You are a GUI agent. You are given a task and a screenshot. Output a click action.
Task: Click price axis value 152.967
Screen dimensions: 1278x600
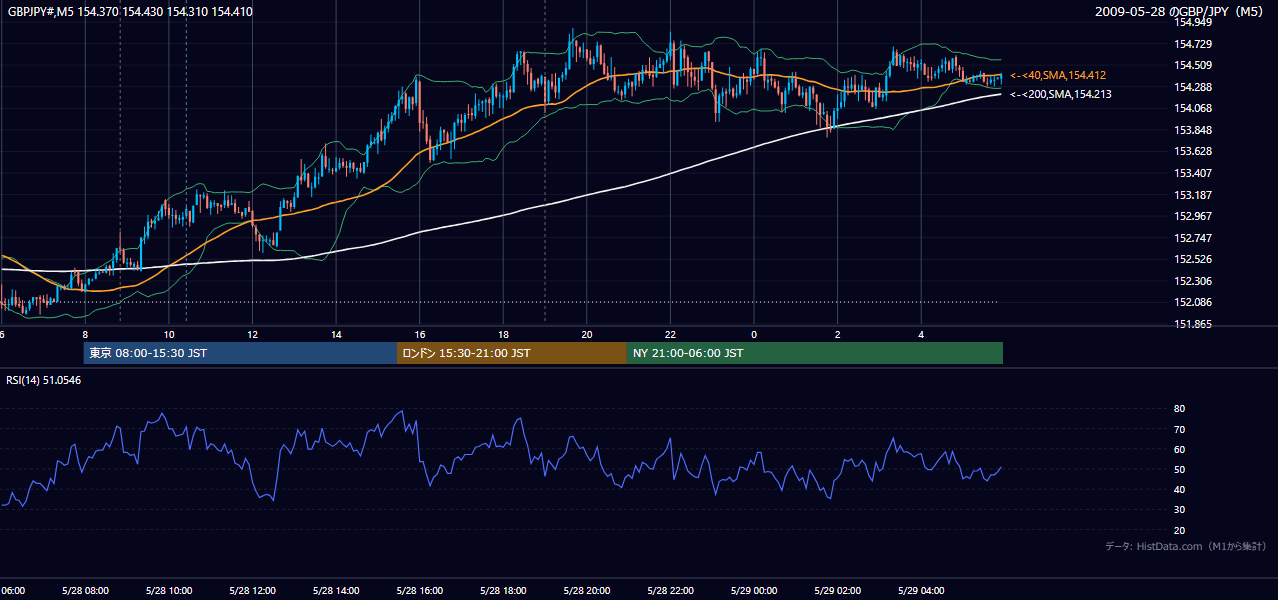point(1192,217)
